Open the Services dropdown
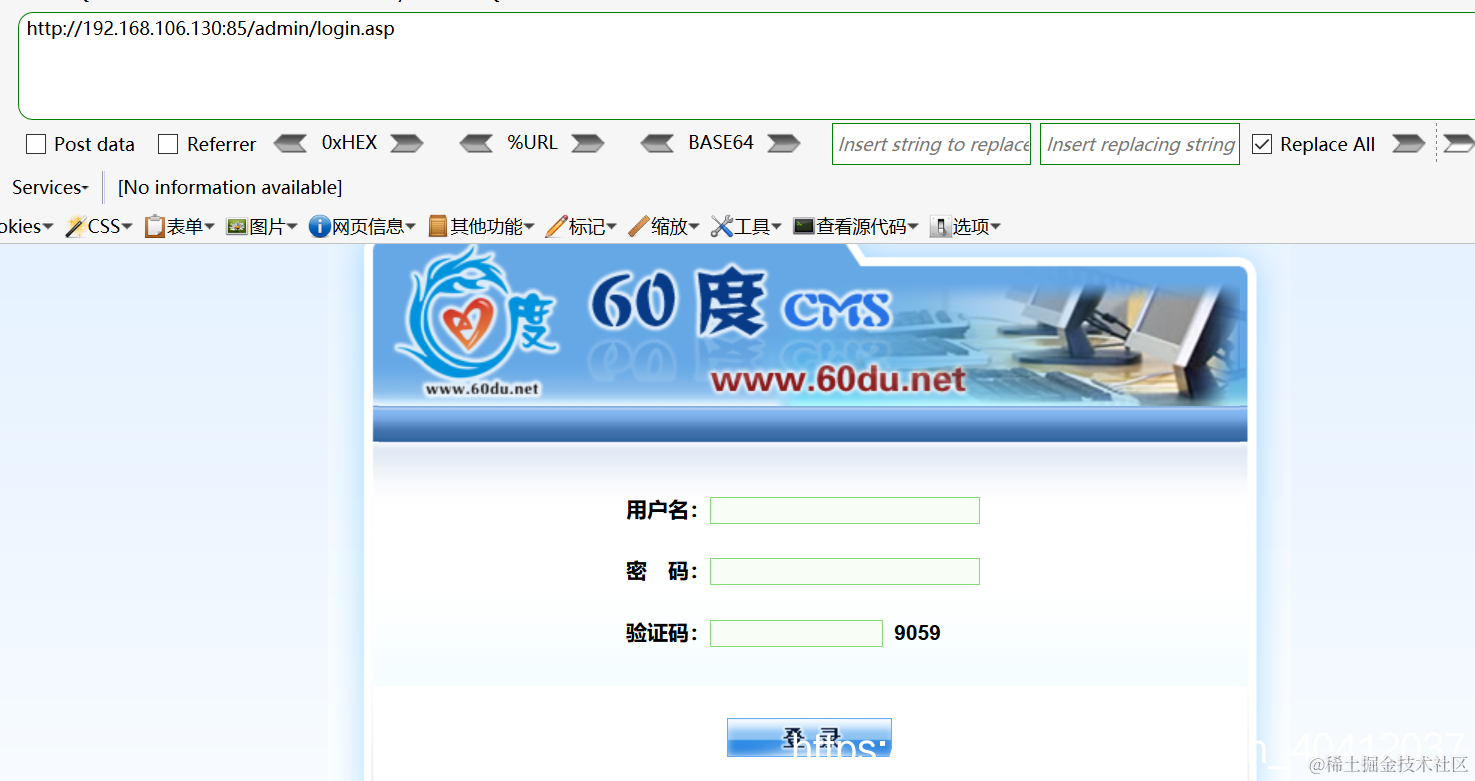Screen dimensions: 1475x781 (x=50, y=187)
